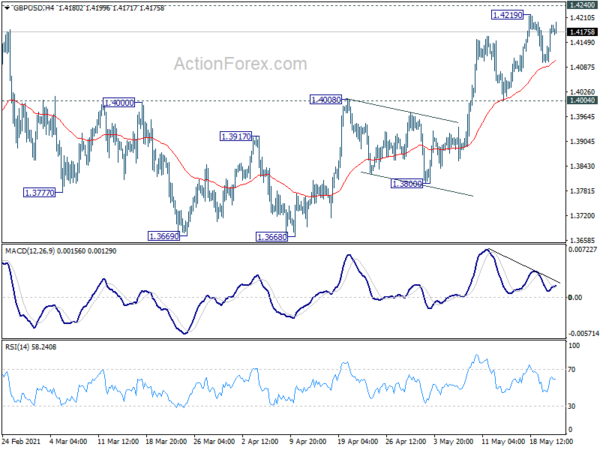Image resolution: width=600 pixels, height=450 pixels.
Task: Click the 1.36585 price axis value
Action: (582, 240)
